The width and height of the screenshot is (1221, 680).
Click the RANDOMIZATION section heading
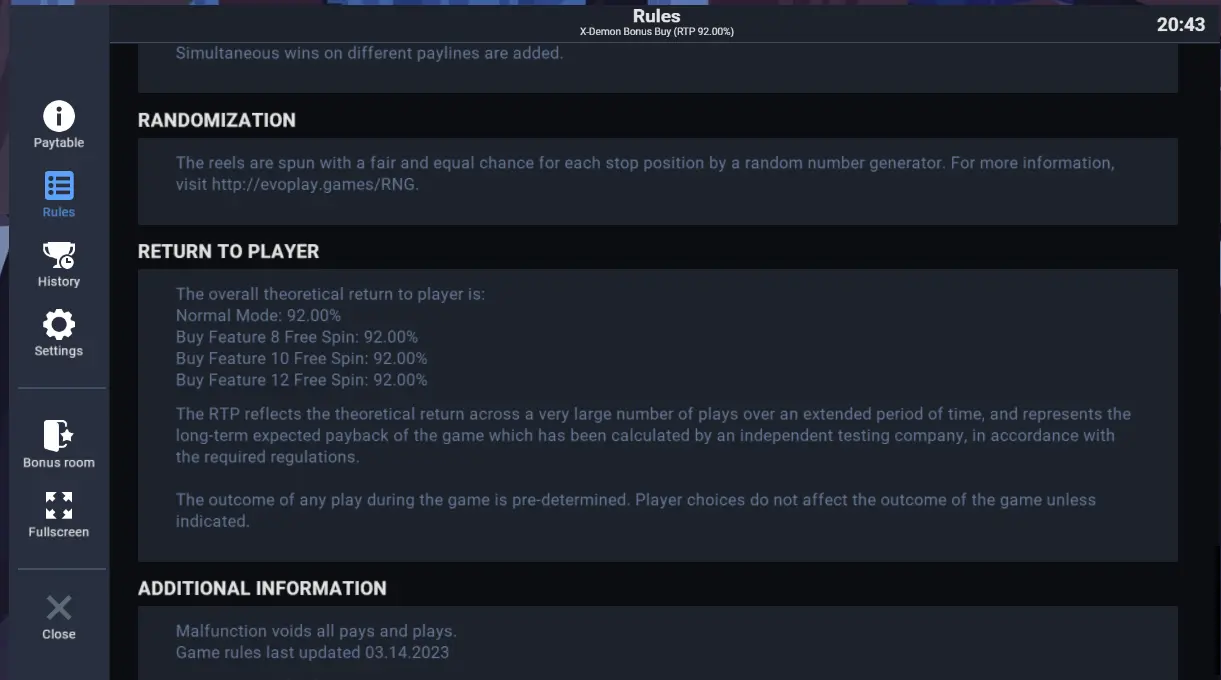click(217, 120)
